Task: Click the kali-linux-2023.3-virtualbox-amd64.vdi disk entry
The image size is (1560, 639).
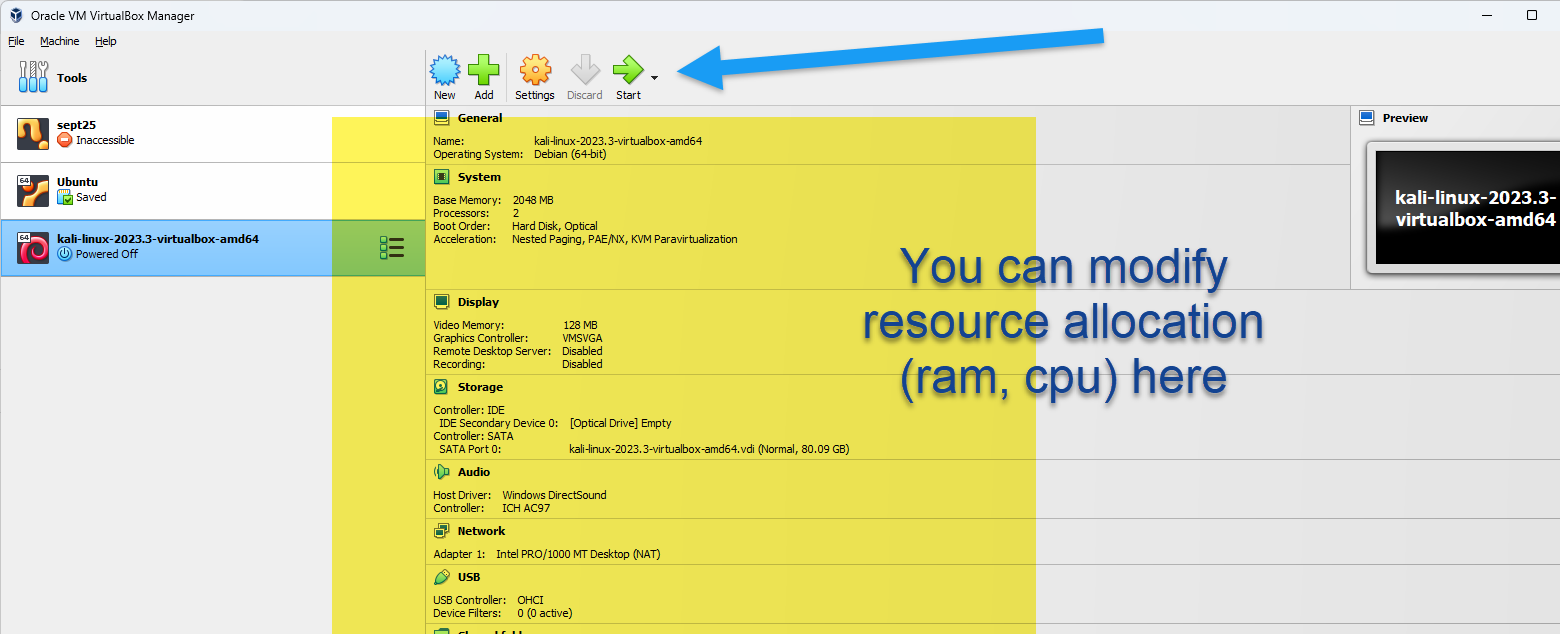Action: pos(709,449)
